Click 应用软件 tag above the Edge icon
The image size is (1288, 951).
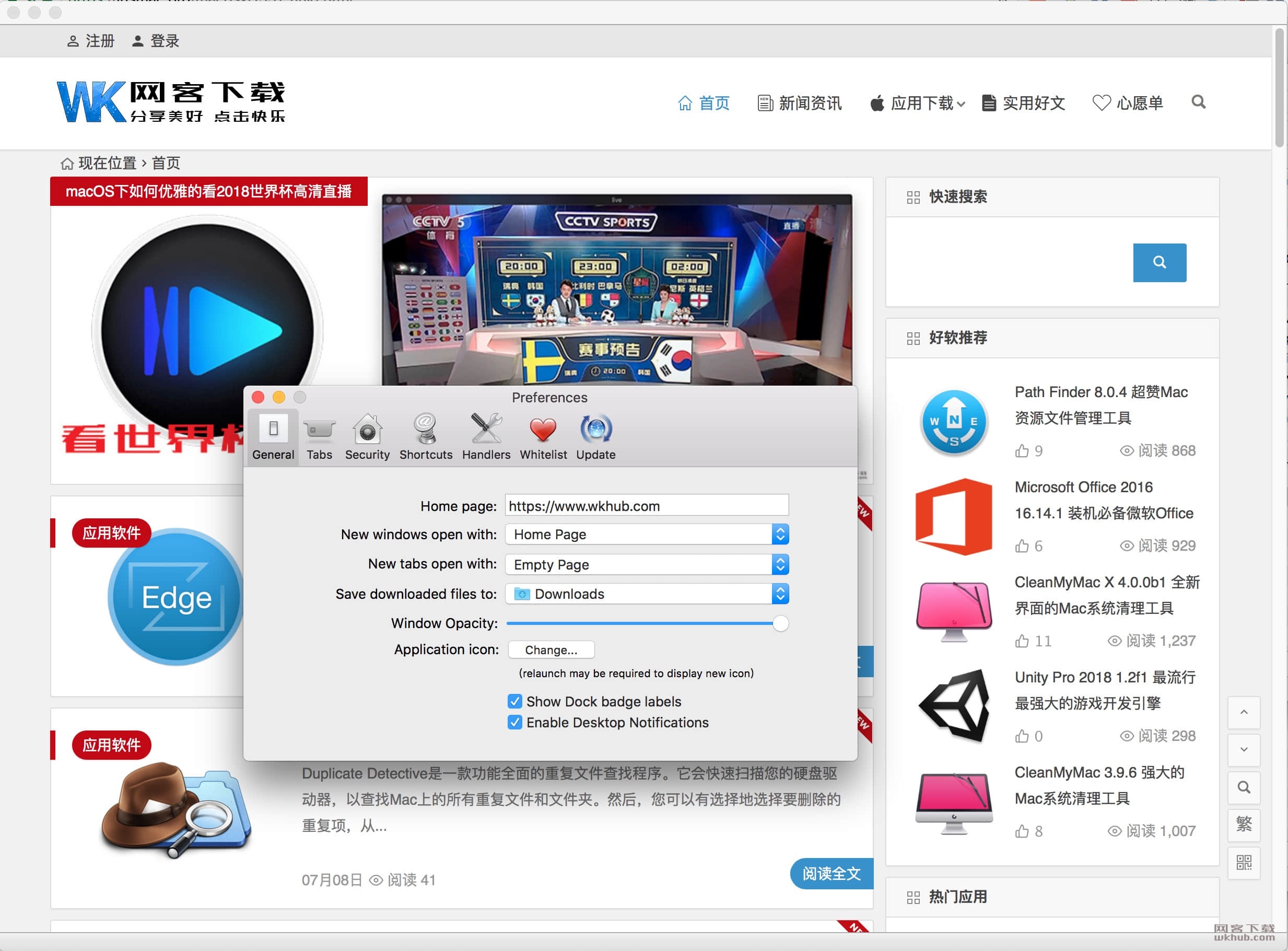coord(111,532)
